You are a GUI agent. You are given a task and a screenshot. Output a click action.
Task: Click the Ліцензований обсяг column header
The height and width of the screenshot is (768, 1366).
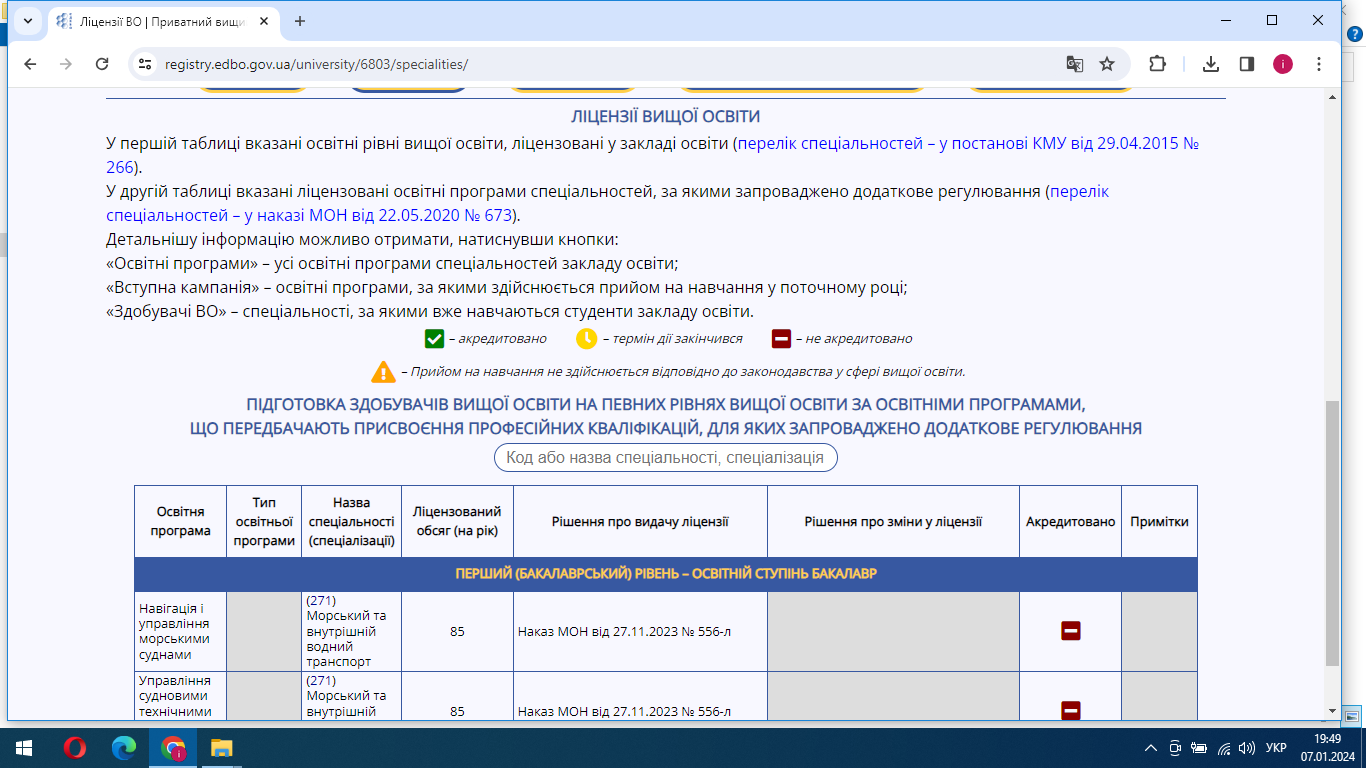(457, 522)
